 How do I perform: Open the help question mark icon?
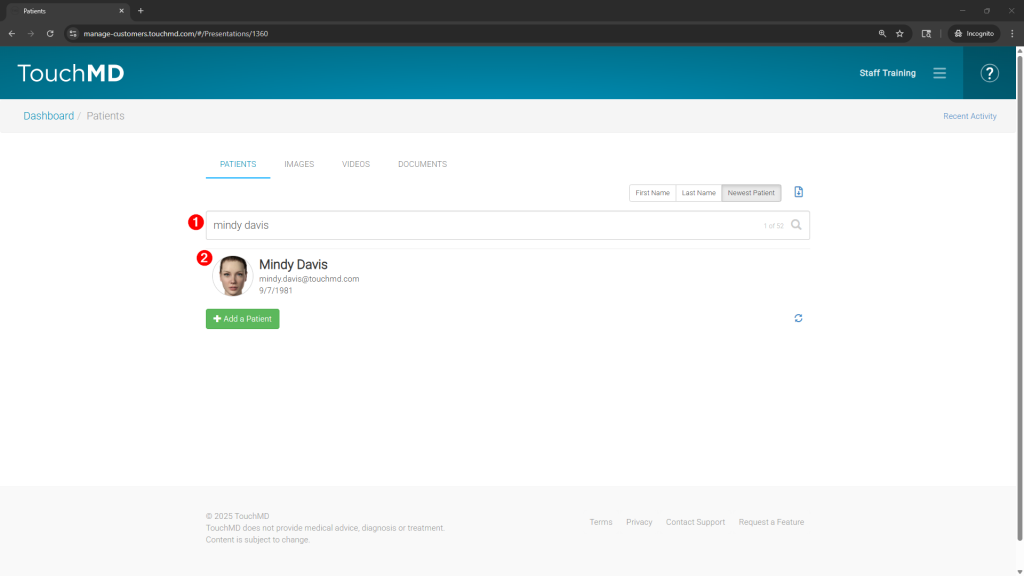point(989,73)
